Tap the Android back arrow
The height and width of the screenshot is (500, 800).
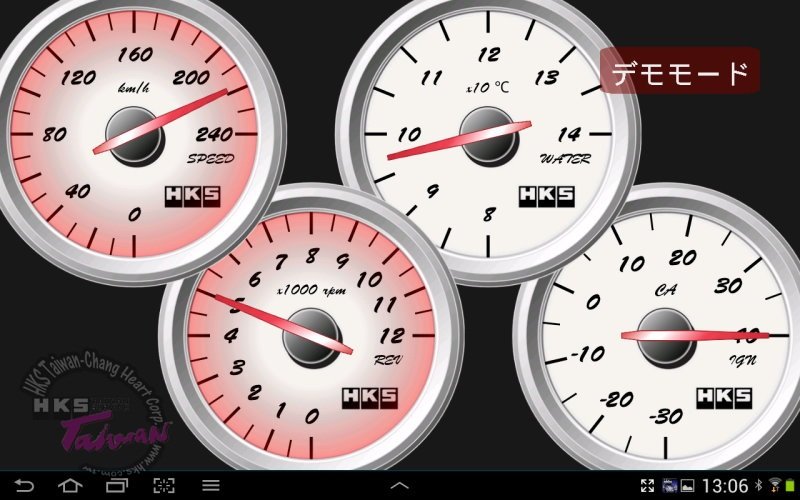click(x=23, y=485)
